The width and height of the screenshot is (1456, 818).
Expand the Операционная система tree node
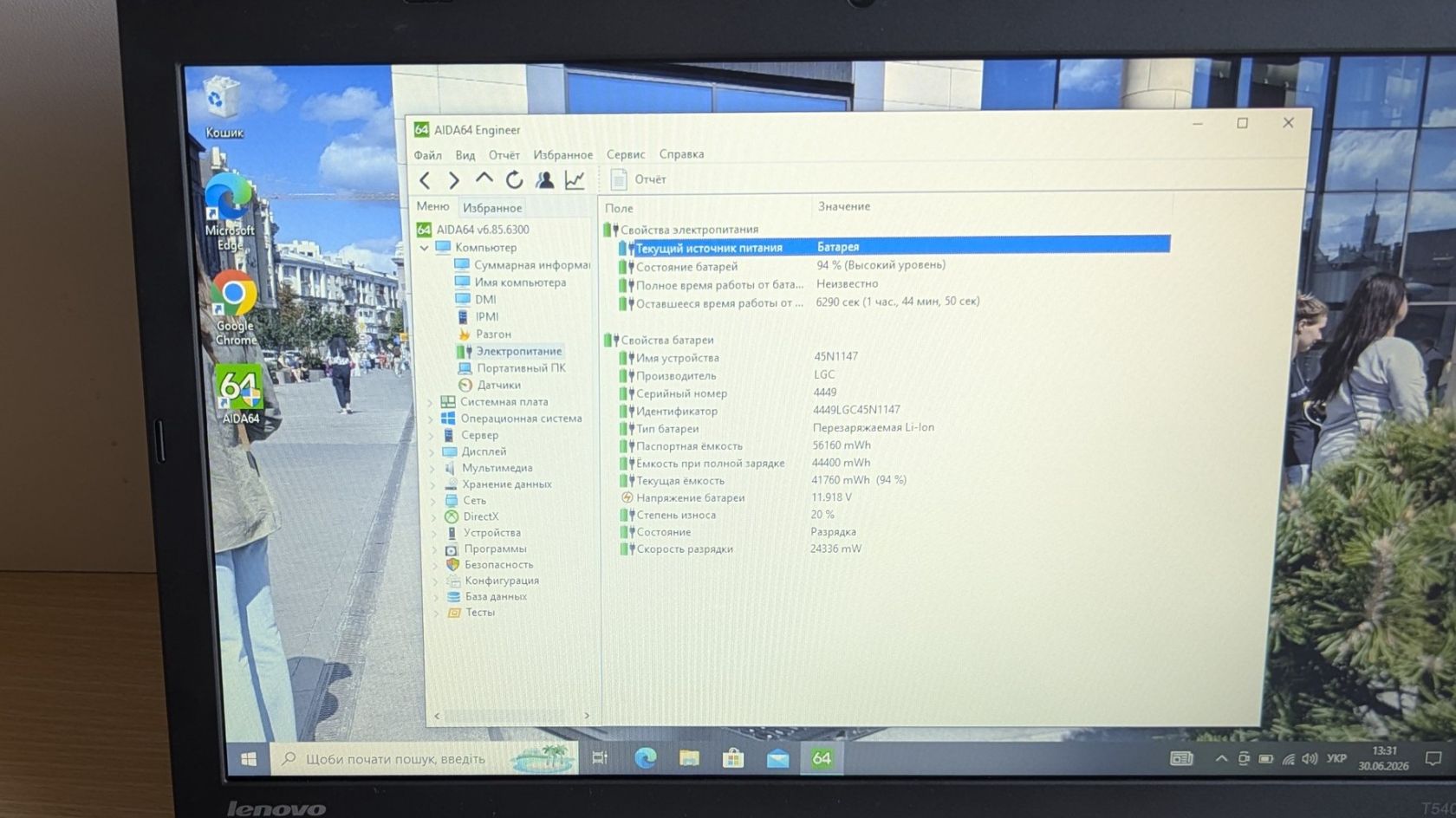point(432,419)
